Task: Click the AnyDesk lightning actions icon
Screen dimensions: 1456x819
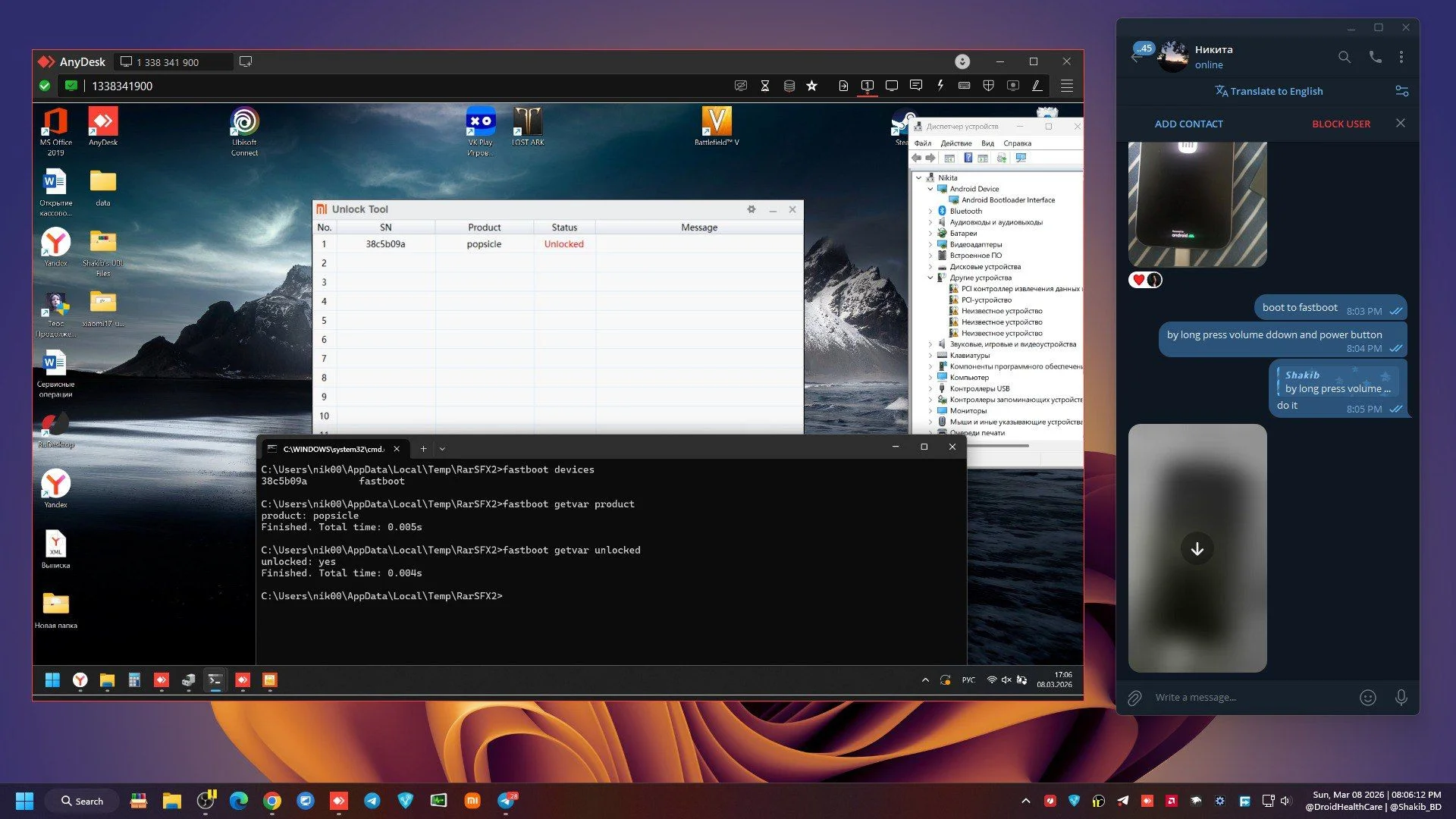Action: coord(940,86)
